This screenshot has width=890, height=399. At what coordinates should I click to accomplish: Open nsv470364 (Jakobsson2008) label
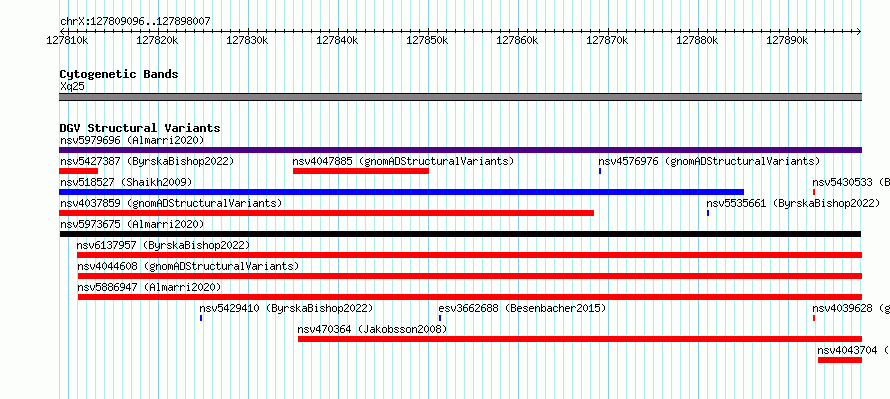tap(372, 329)
